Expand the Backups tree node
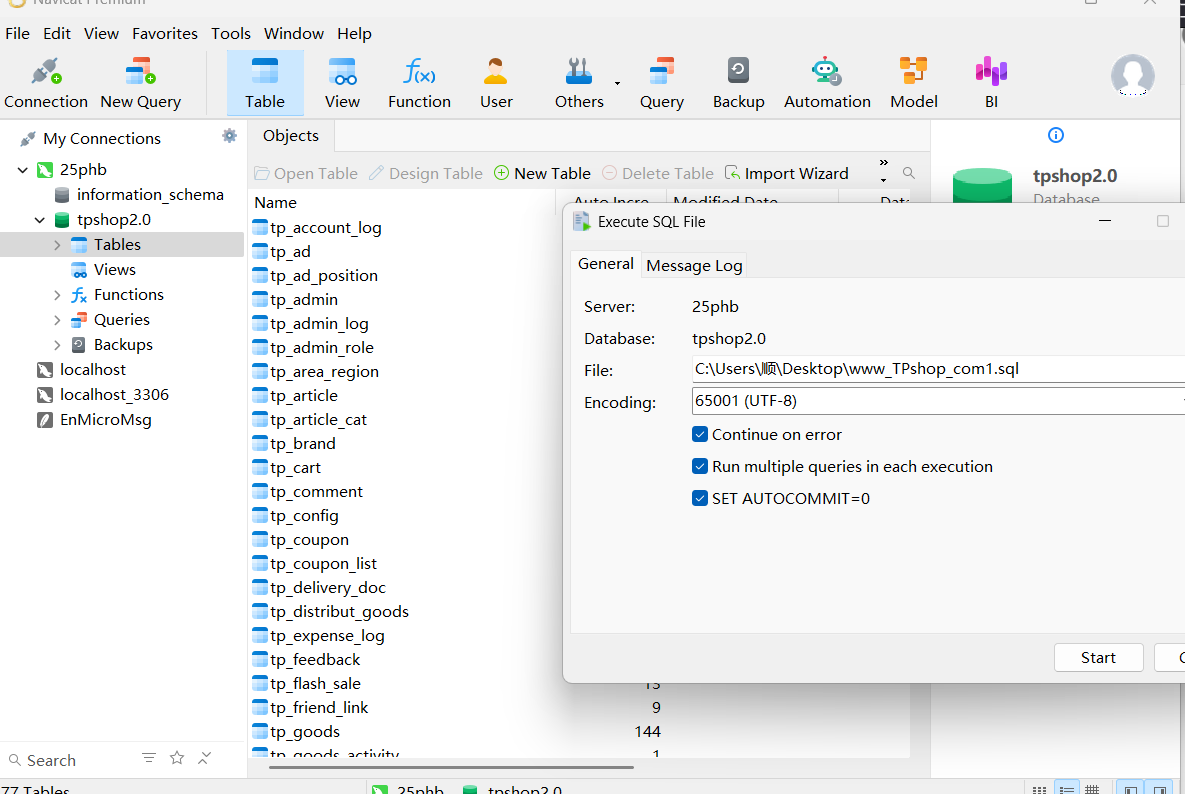 57,345
